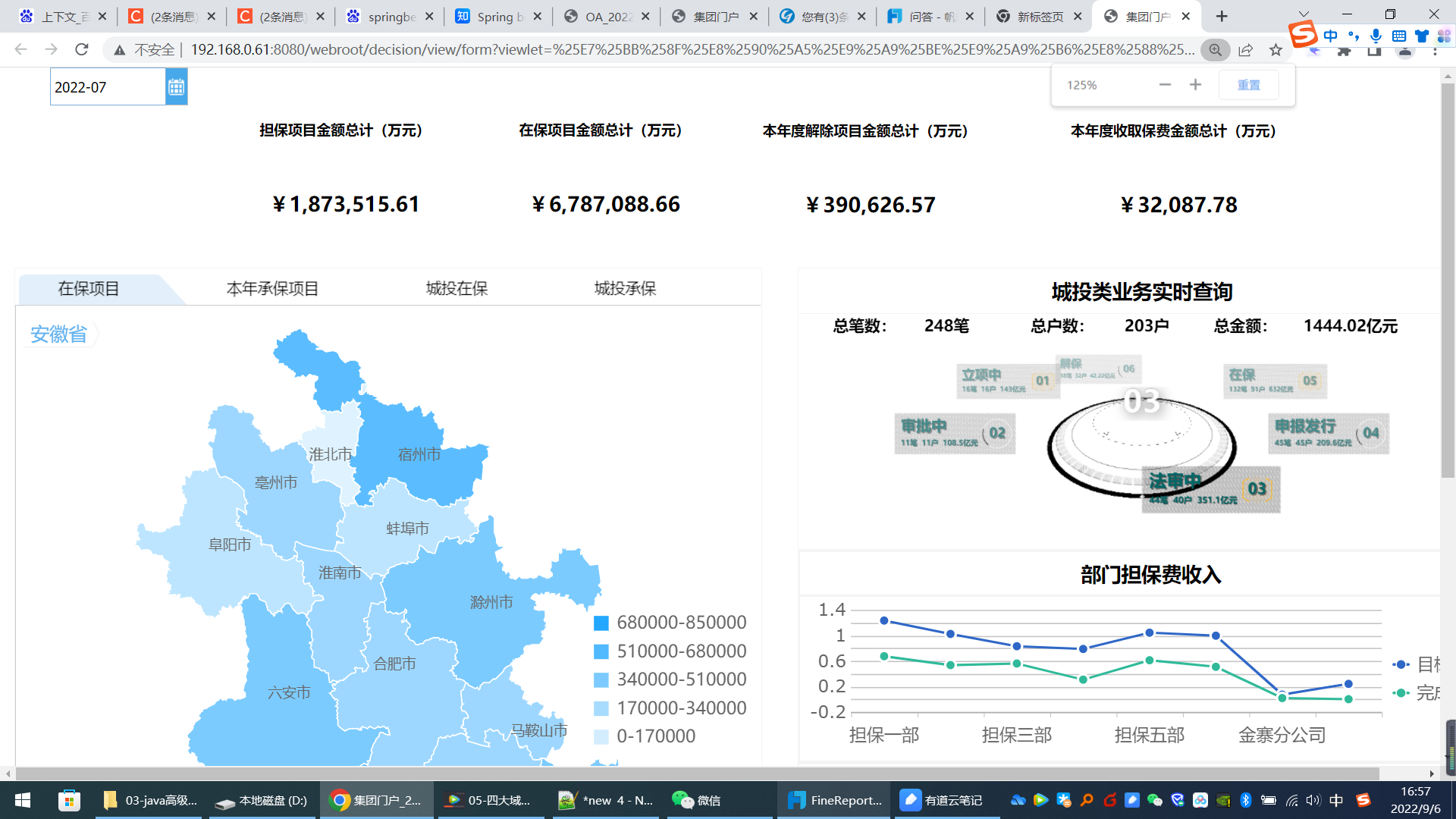Click the browser forward arrow
Image resolution: width=1456 pixels, height=819 pixels.
tap(51, 49)
